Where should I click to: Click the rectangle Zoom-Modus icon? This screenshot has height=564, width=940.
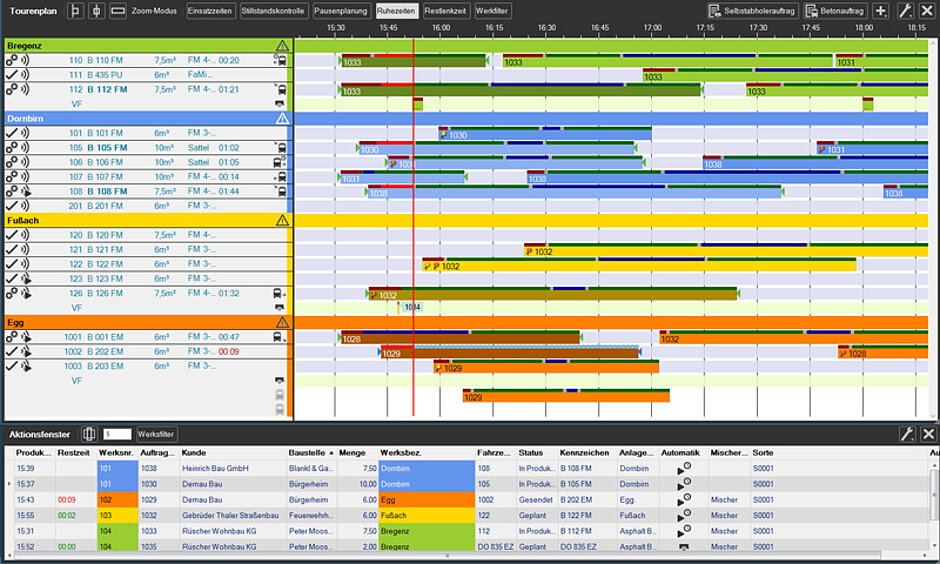118,10
